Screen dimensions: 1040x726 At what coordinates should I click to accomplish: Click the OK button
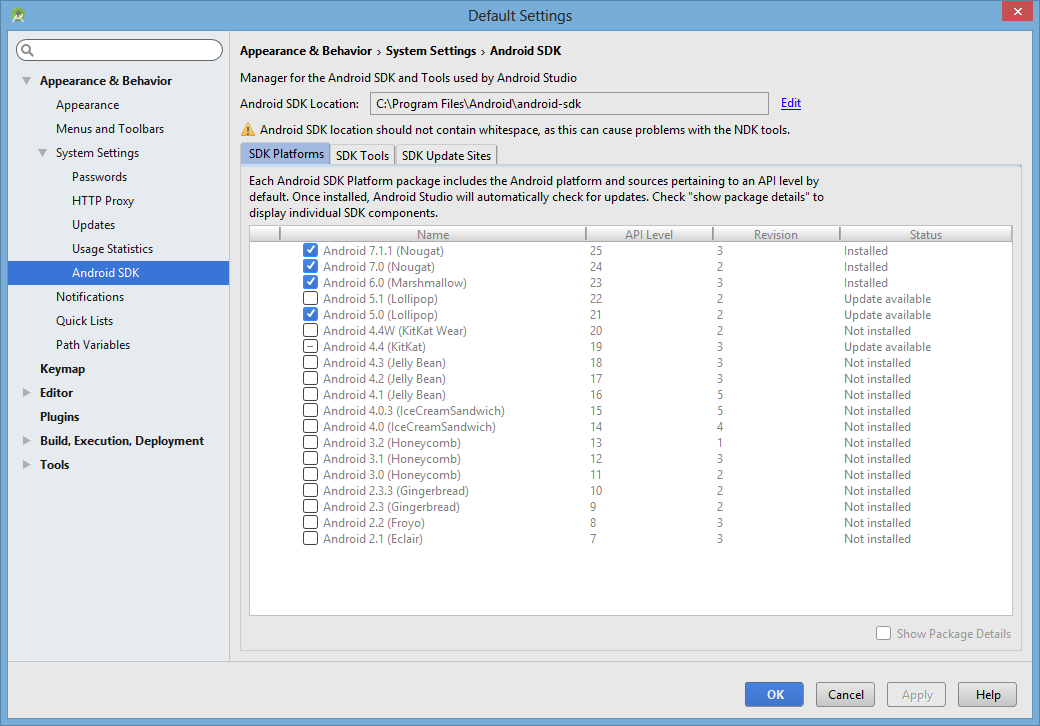(774, 694)
